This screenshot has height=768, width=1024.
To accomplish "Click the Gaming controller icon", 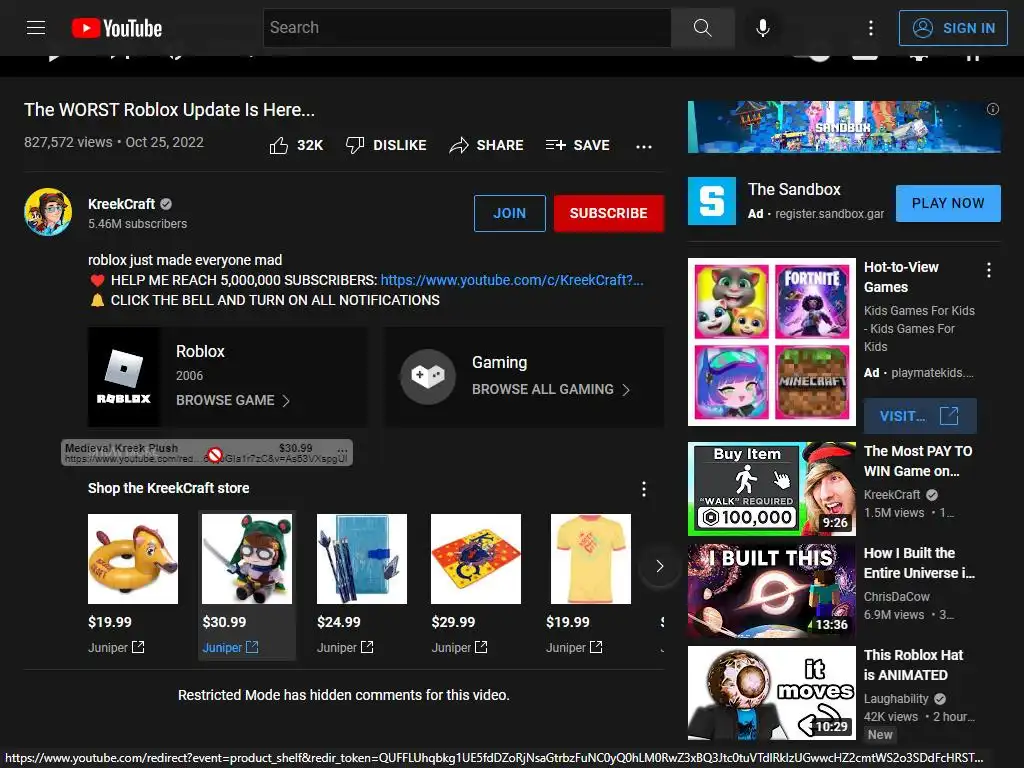I will (428, 376).
